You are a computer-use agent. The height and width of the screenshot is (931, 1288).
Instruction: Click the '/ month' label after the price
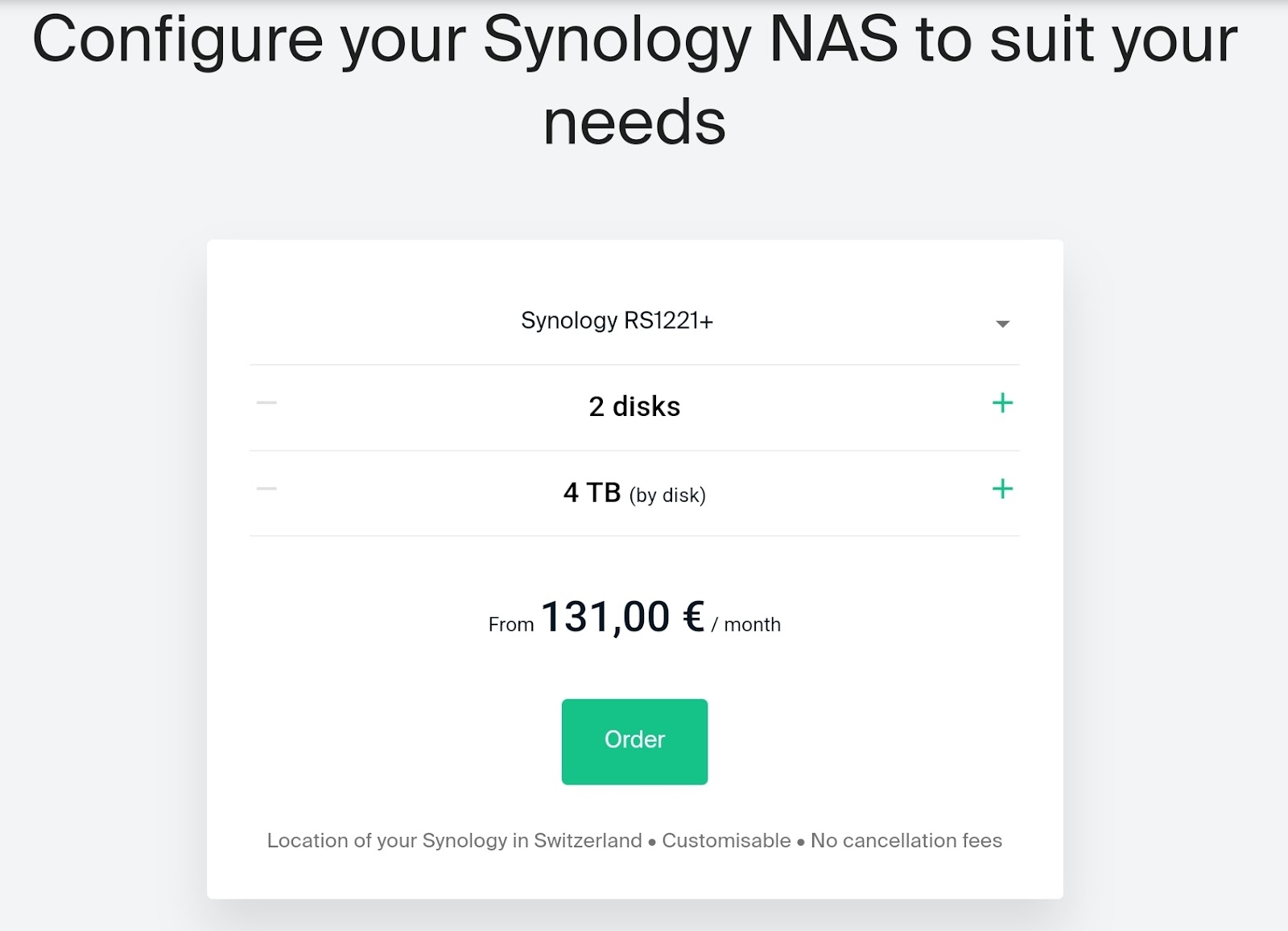click(x=746, y=624)
